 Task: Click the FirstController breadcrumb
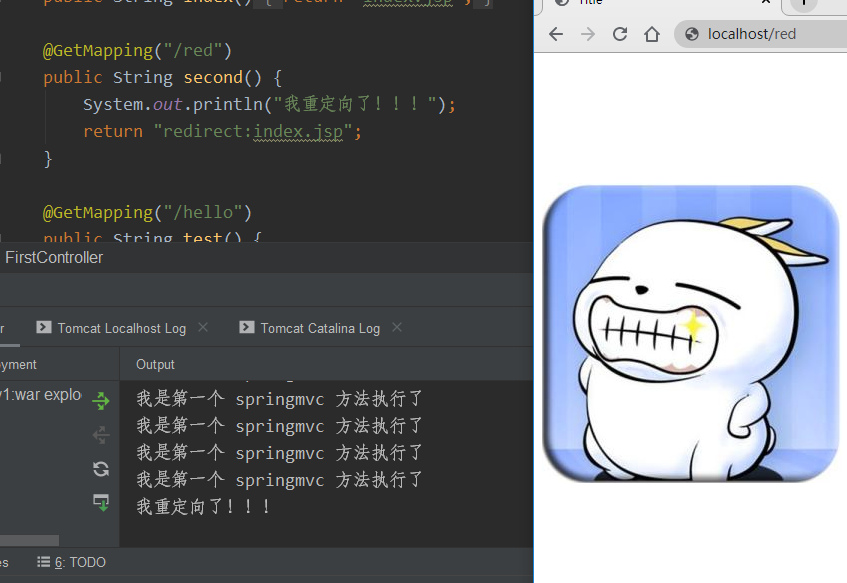click(x=54, y=258)
